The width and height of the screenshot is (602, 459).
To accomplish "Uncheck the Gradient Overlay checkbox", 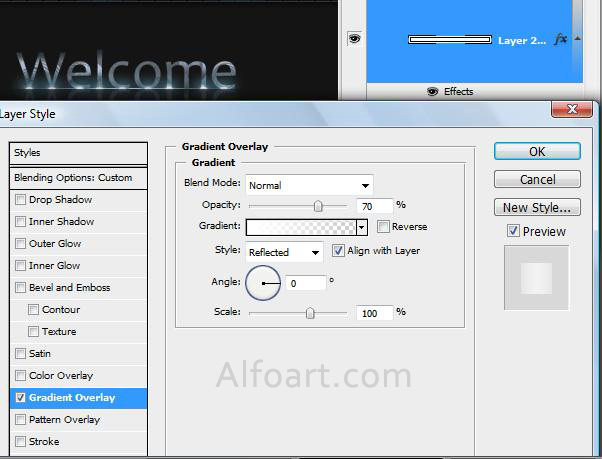I will (20, 398).
